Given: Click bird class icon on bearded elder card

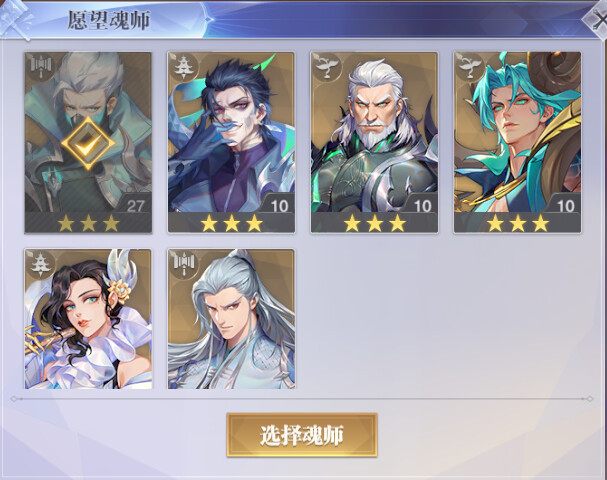Looking at the screenshot, I should pos(326,66).
